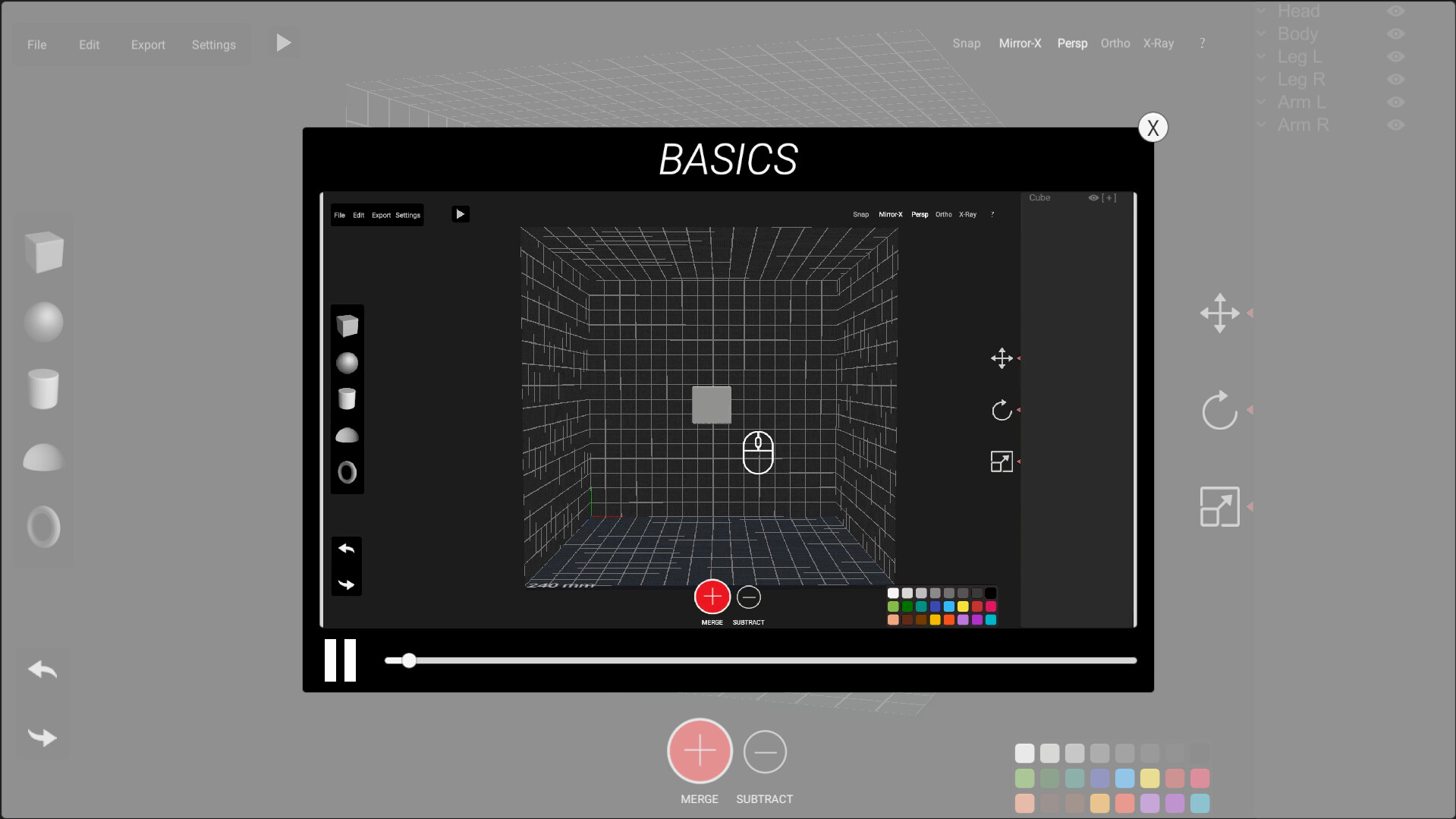Hide the Head layer

[x=1397, y=11]
